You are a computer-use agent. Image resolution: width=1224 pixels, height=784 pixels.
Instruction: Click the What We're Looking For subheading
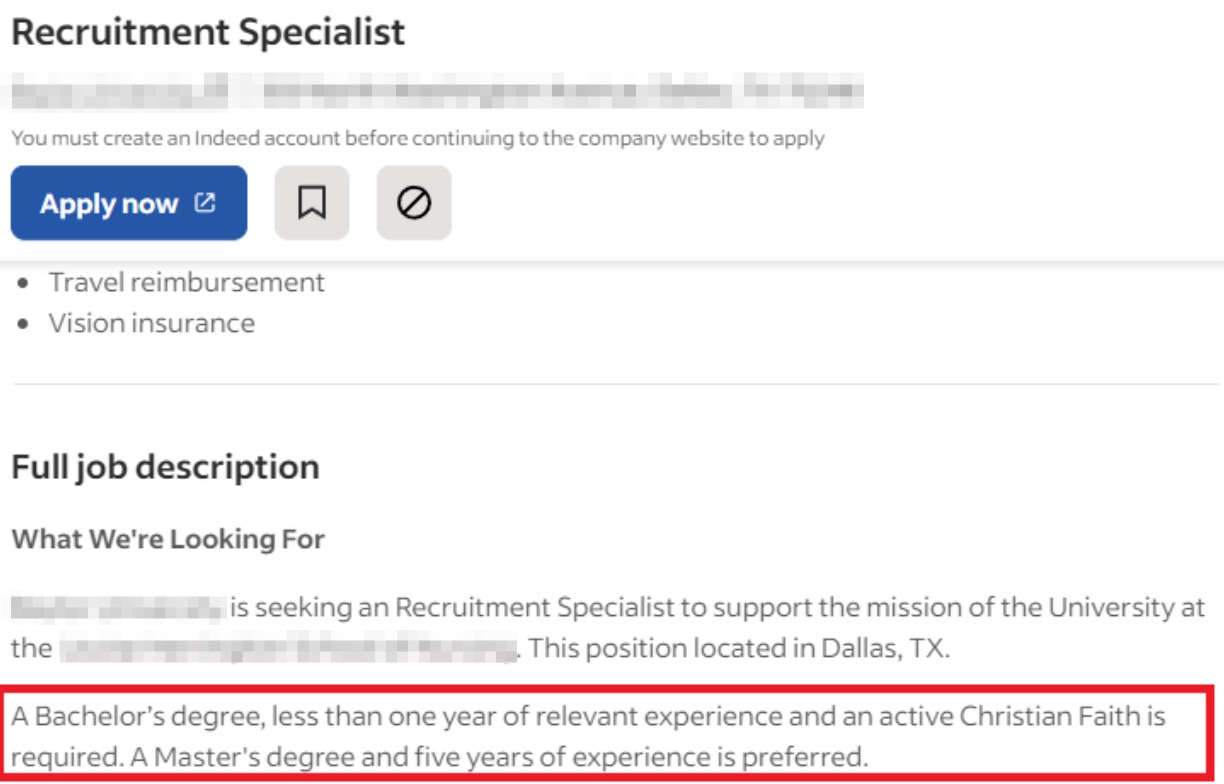click(165, 538)
